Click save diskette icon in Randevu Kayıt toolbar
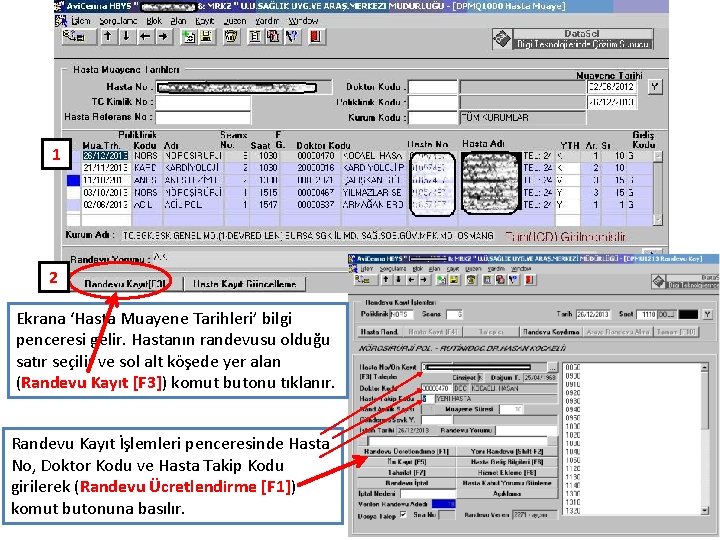 click(x=453, y=279)
